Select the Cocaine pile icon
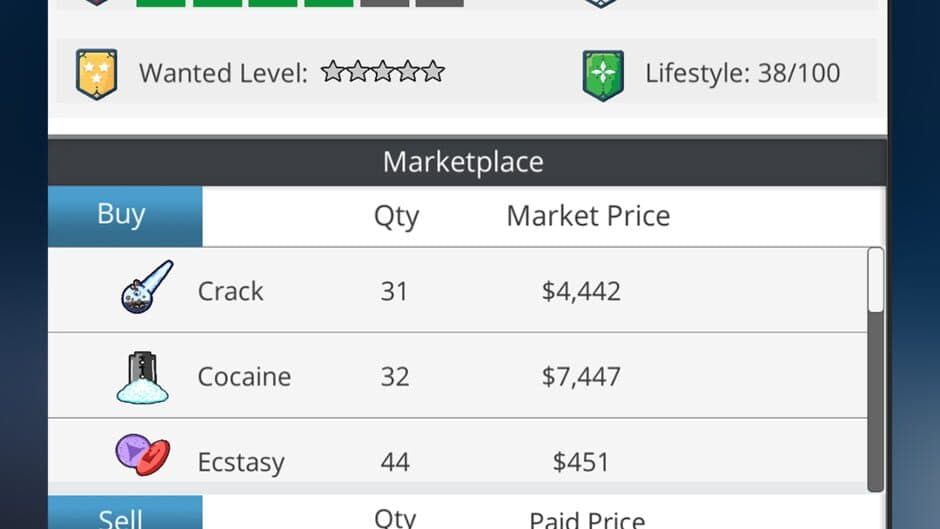 [x=143, y=376]
